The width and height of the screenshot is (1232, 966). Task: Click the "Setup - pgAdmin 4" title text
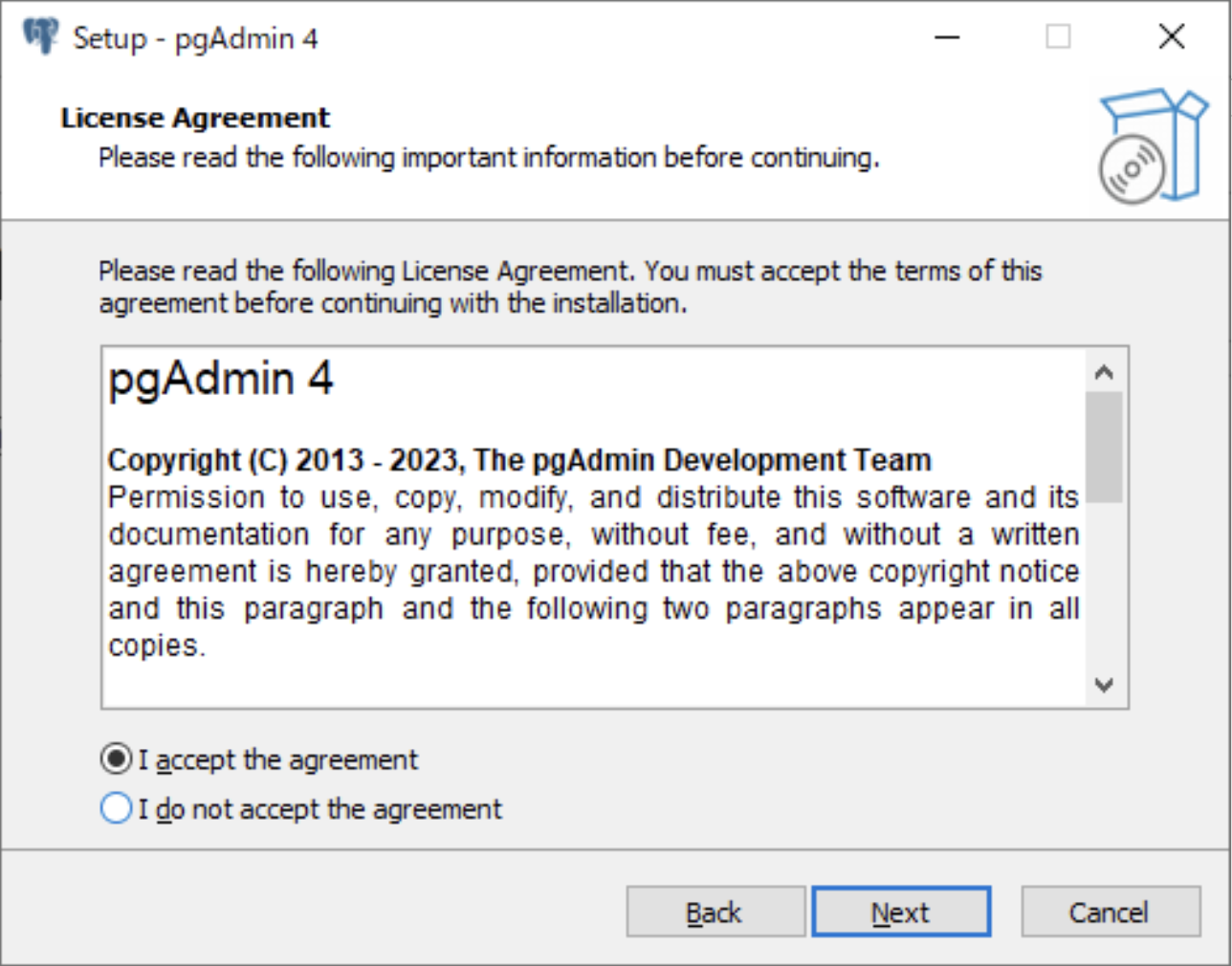[x=195, y=38]
